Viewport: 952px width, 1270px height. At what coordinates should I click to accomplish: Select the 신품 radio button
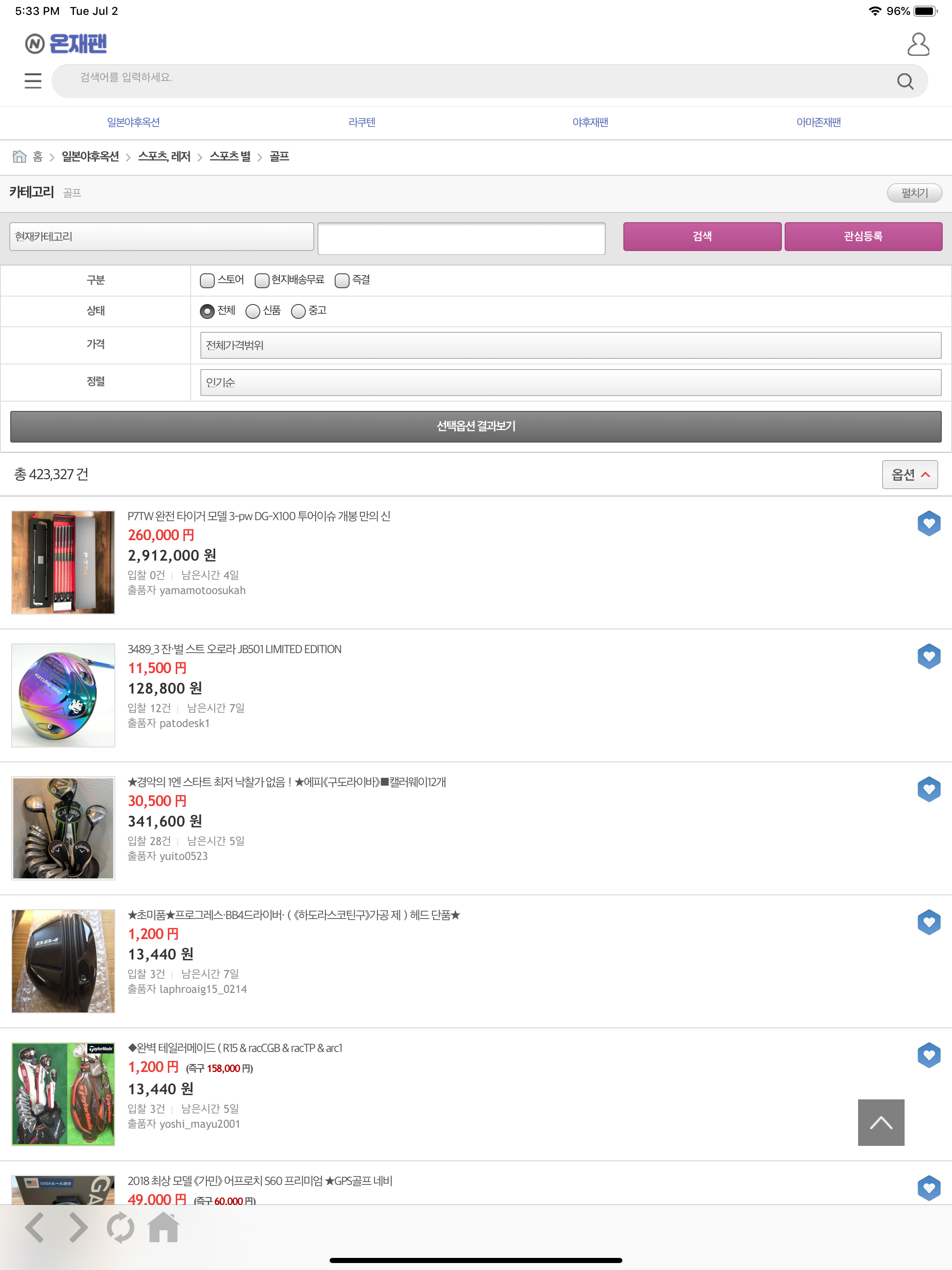click(x=252, y=311)
